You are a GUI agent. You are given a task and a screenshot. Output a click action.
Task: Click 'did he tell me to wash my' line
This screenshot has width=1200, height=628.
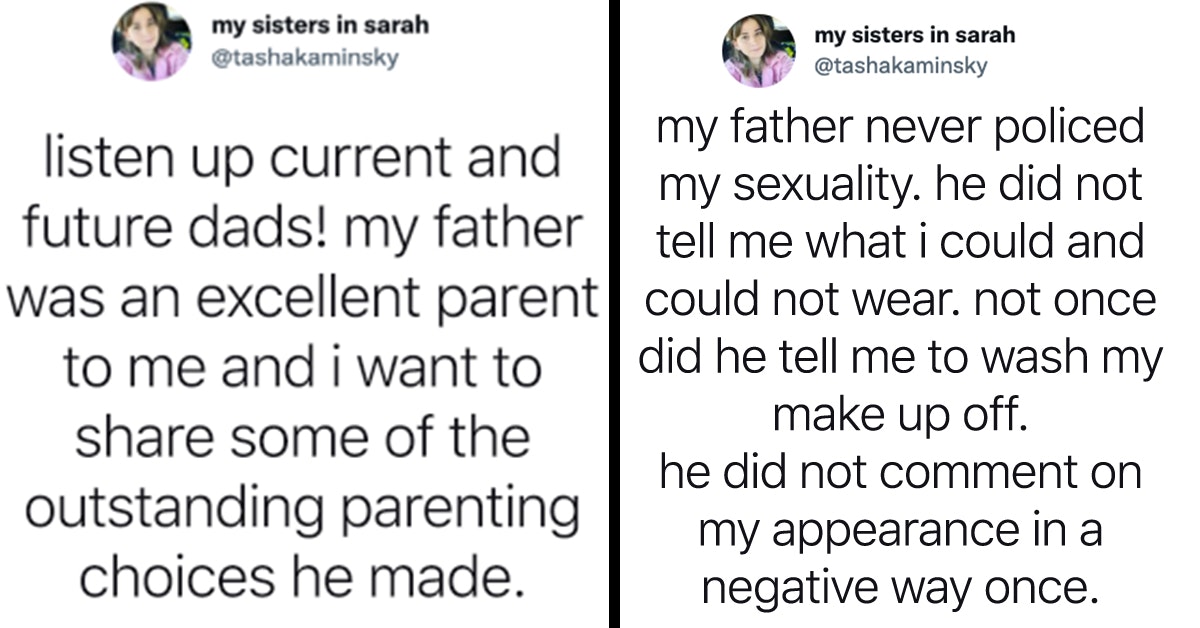click(x=899, y=358)
